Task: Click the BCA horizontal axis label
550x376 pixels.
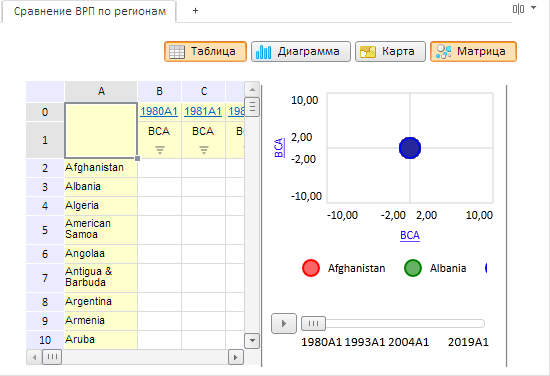Action: tap(410, 235)
